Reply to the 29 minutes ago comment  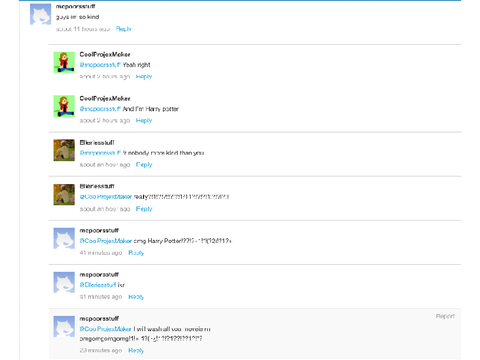pos(136,350)
